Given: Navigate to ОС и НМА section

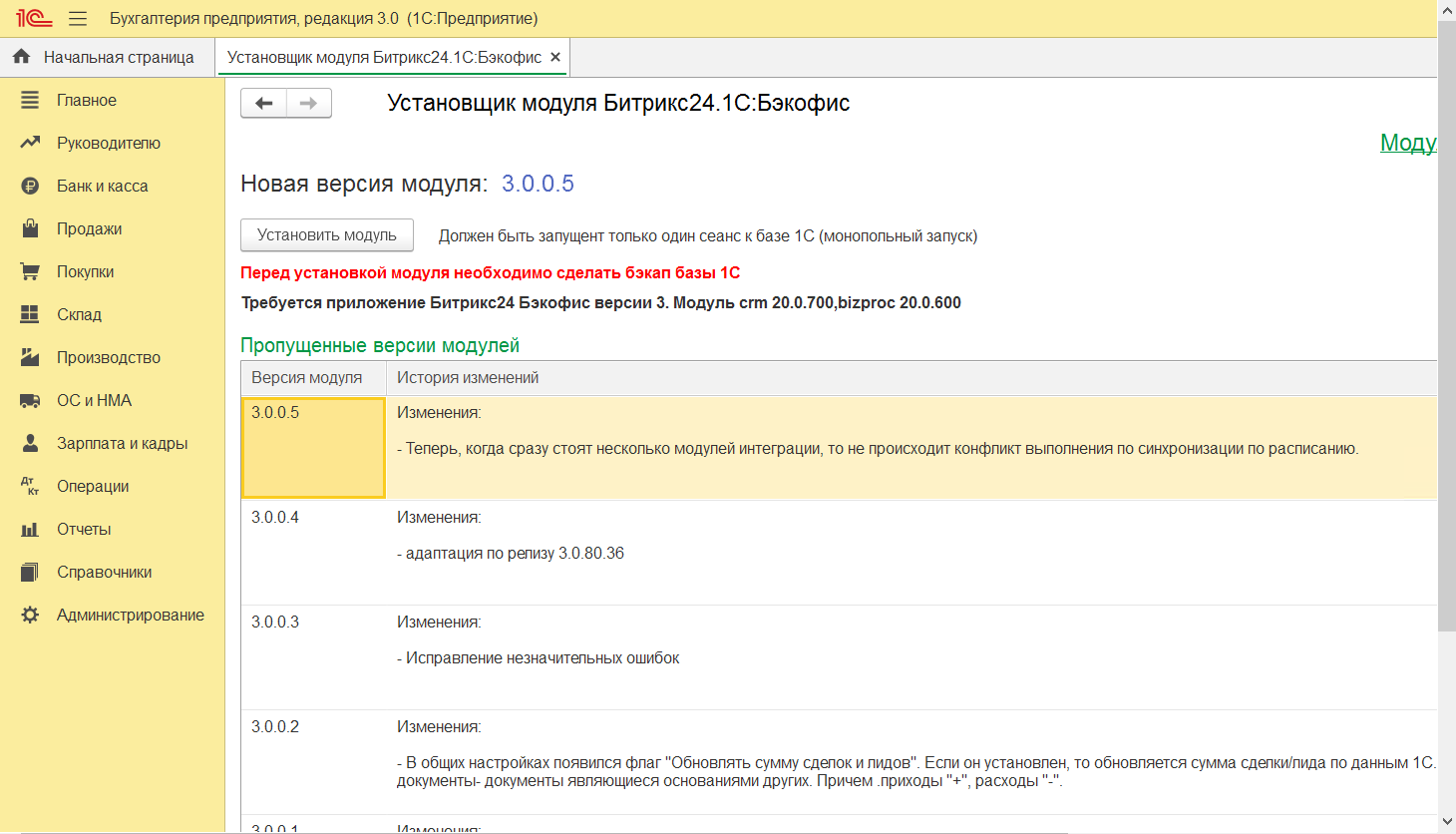Looking at the screenshot, I should click(95, 400).
